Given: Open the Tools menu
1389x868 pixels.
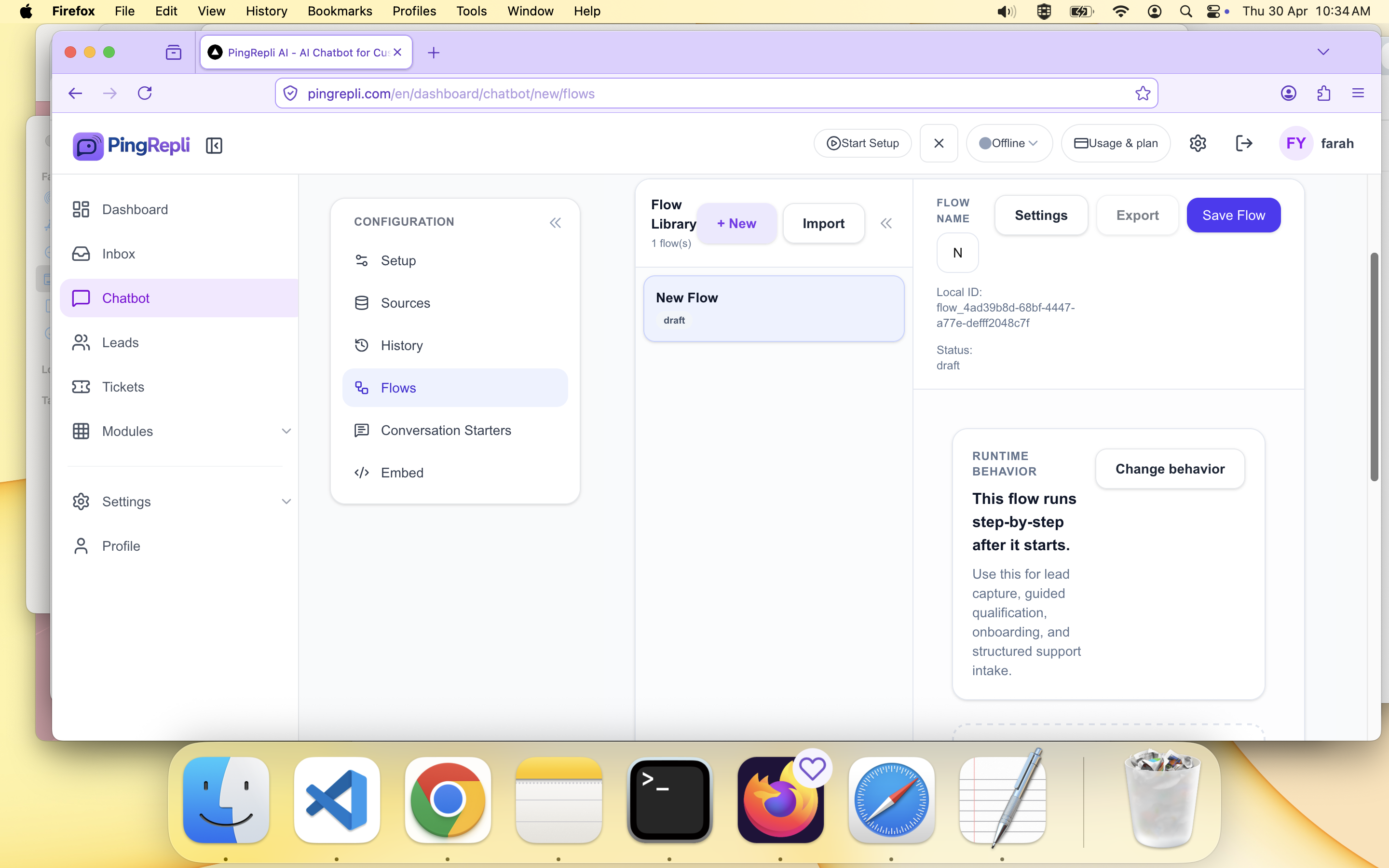Looking at the screenshot, I should click(x=471, y=11).
